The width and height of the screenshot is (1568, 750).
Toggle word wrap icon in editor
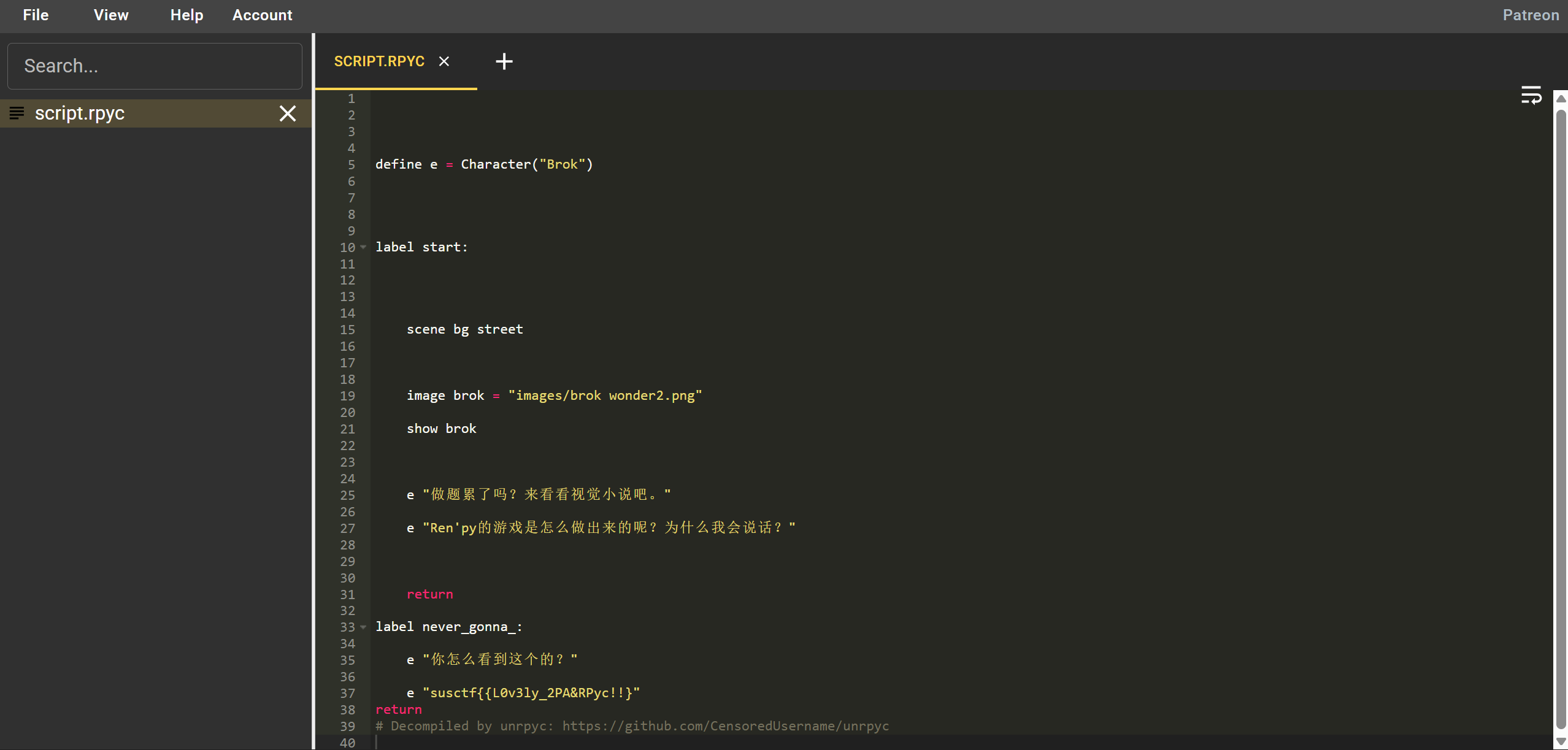click(x=1531, y=95)
